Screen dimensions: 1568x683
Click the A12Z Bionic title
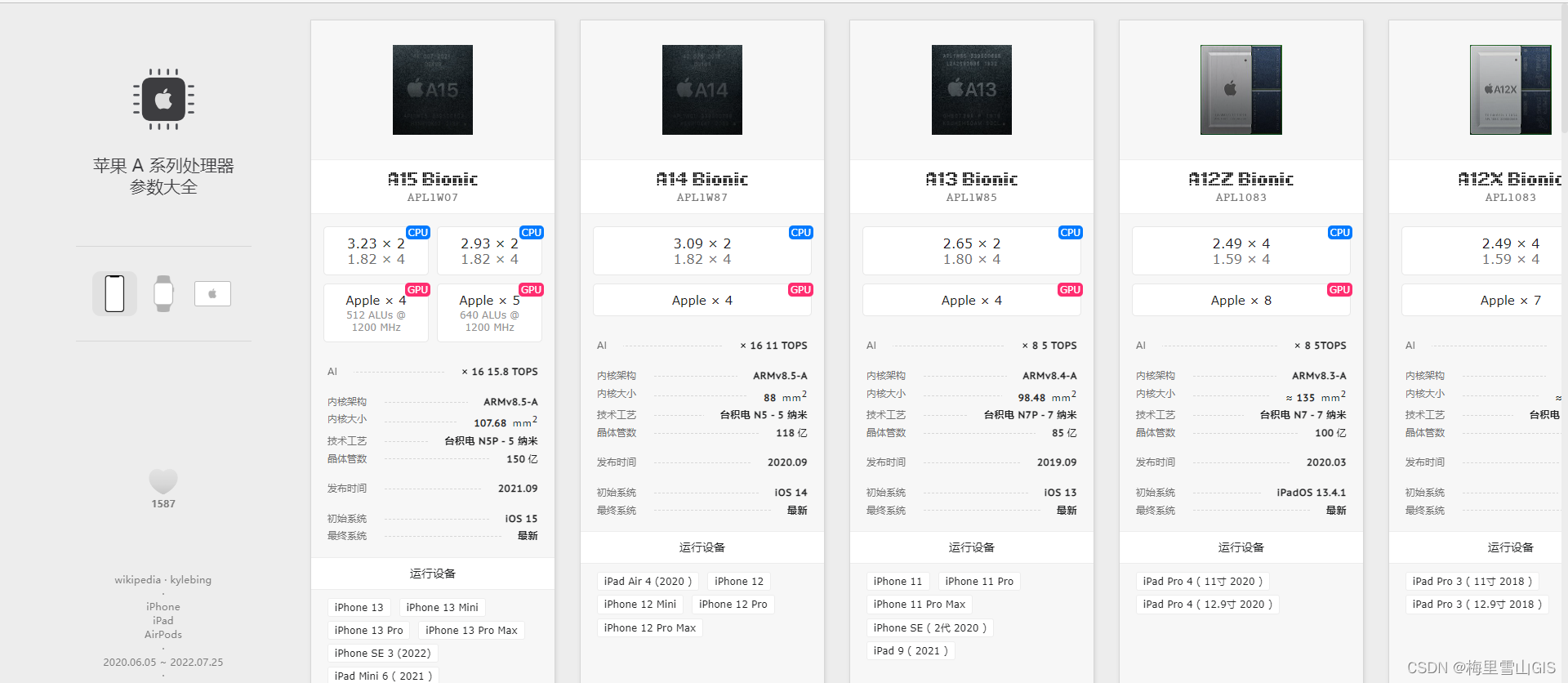pos(1241,179)
